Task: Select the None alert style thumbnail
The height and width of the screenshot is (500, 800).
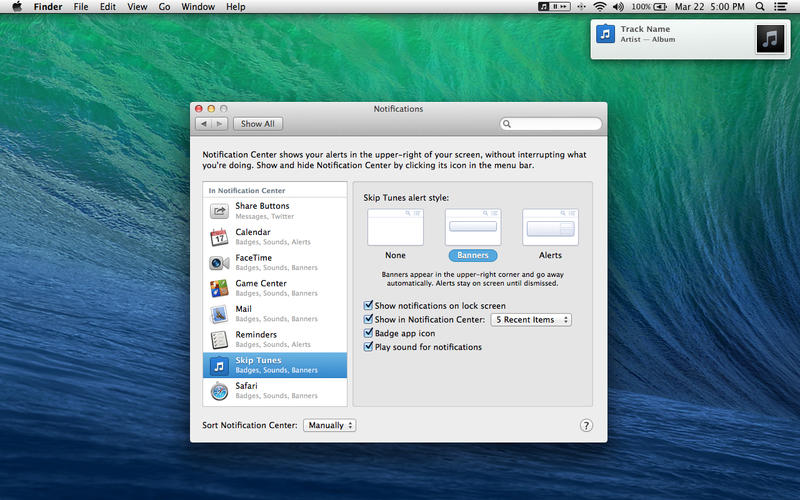Action: (395, 227)
